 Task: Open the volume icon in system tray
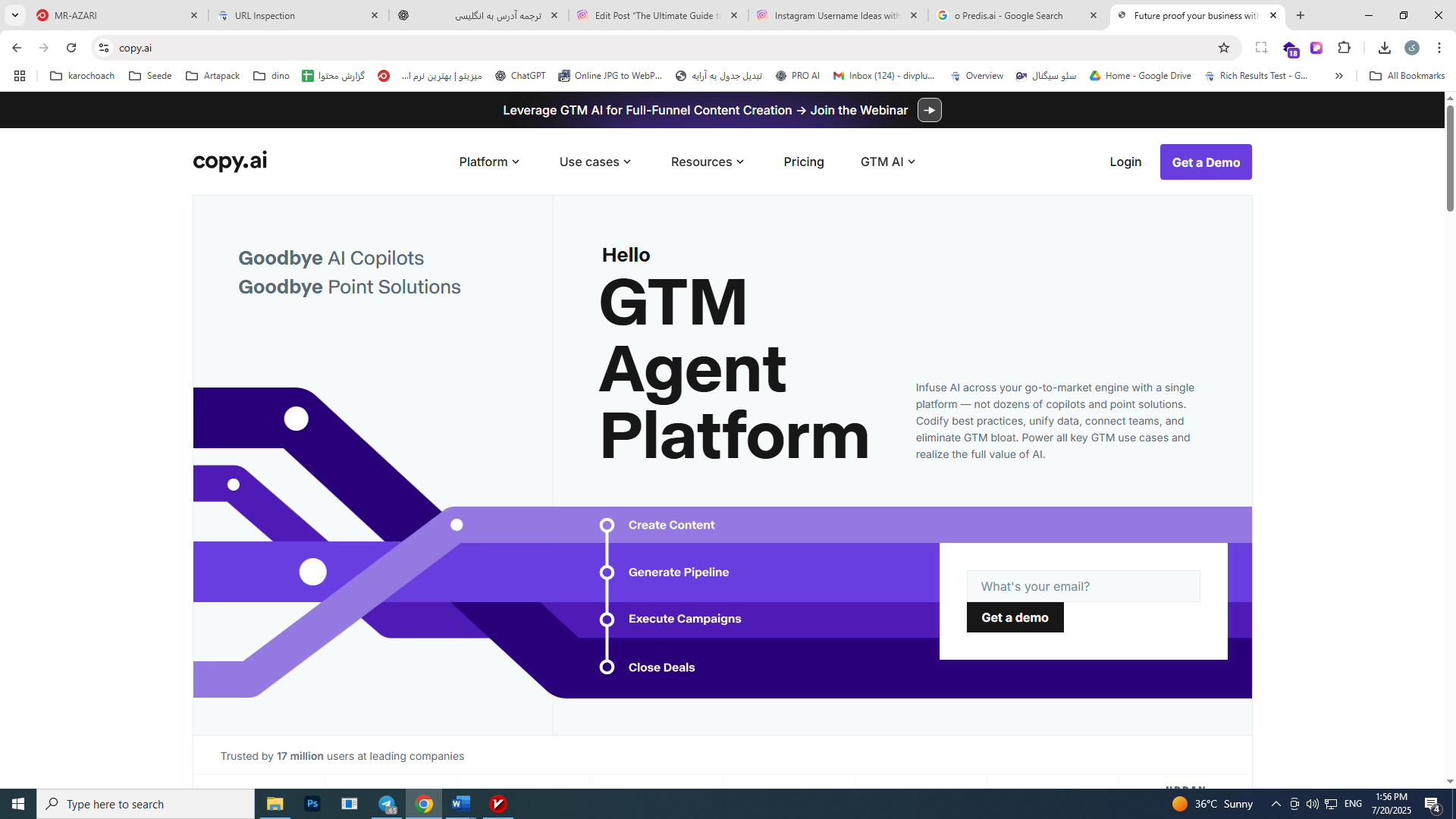coord(1312,804)
